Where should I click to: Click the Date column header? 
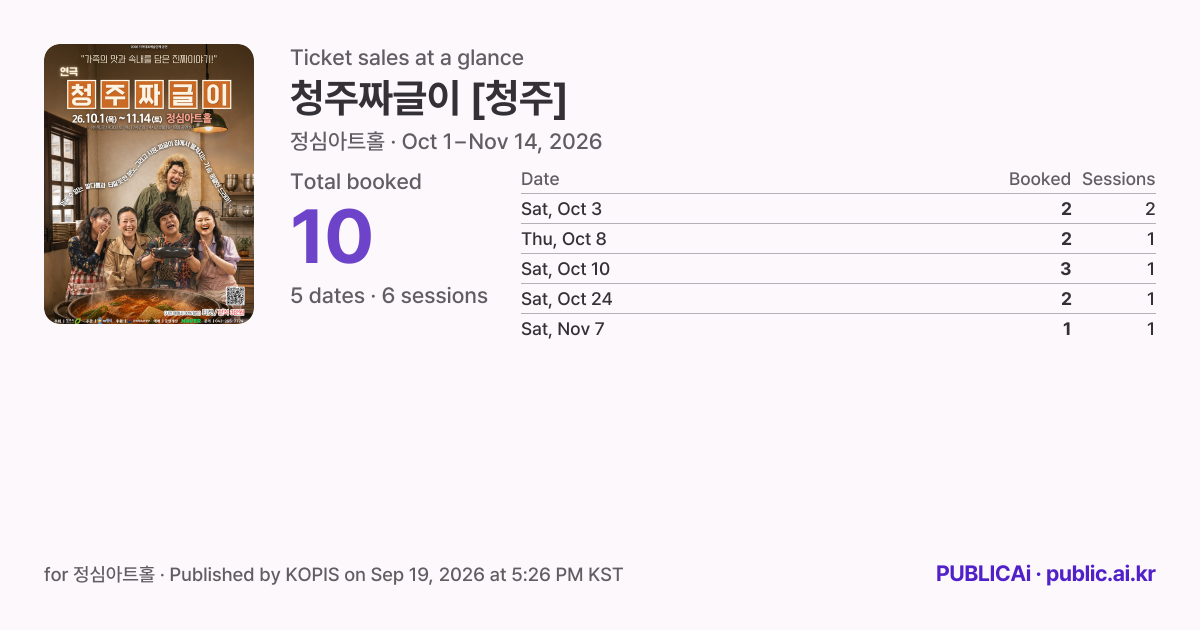(540, 179)
